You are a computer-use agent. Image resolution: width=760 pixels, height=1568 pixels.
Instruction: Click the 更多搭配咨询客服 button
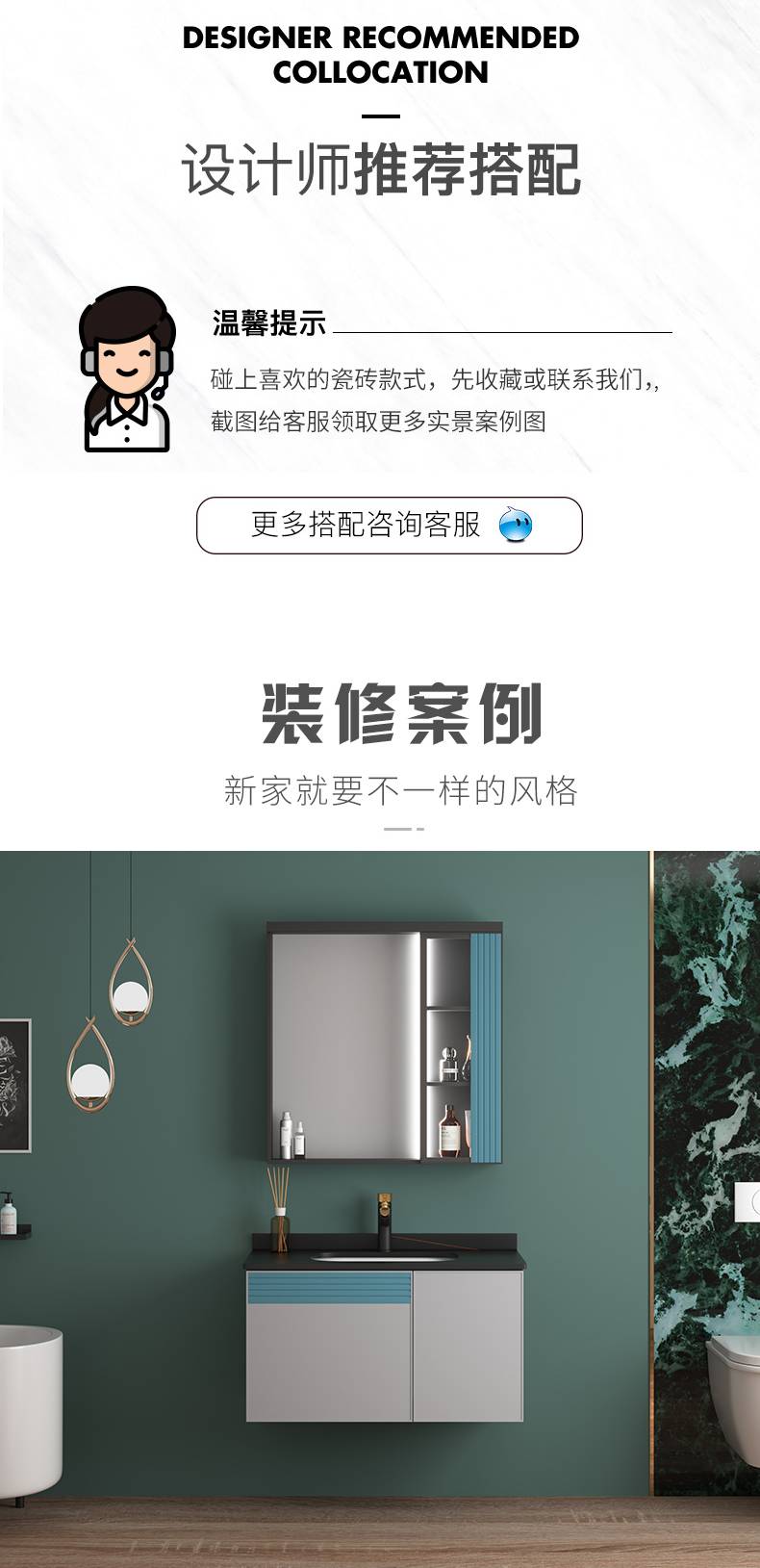pyautogui.click(x=390, y=526)
